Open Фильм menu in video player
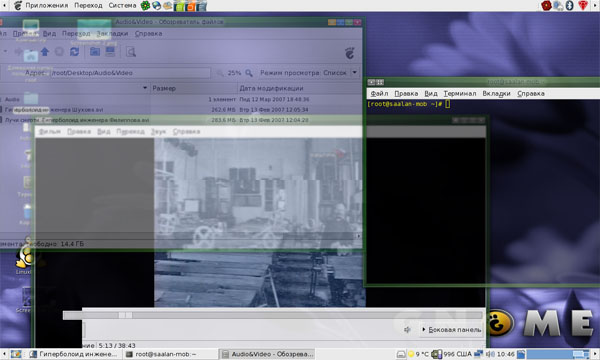 point(50,132)
